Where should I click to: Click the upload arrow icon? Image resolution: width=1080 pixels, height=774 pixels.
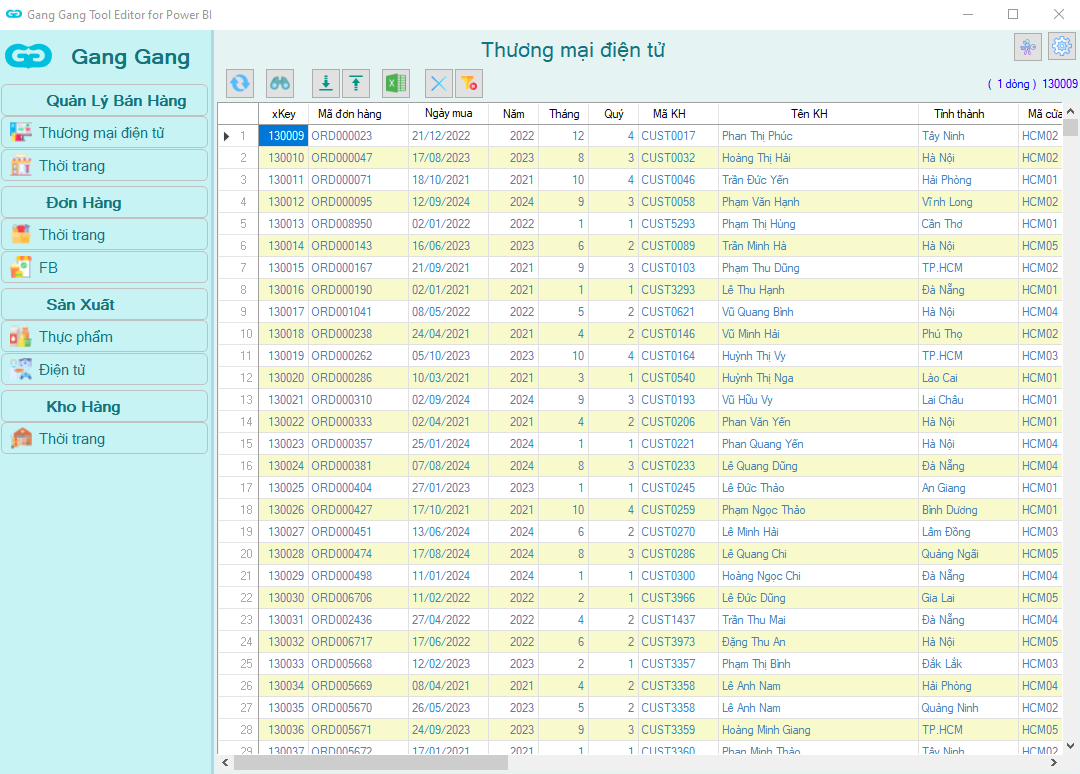point(356,84)
